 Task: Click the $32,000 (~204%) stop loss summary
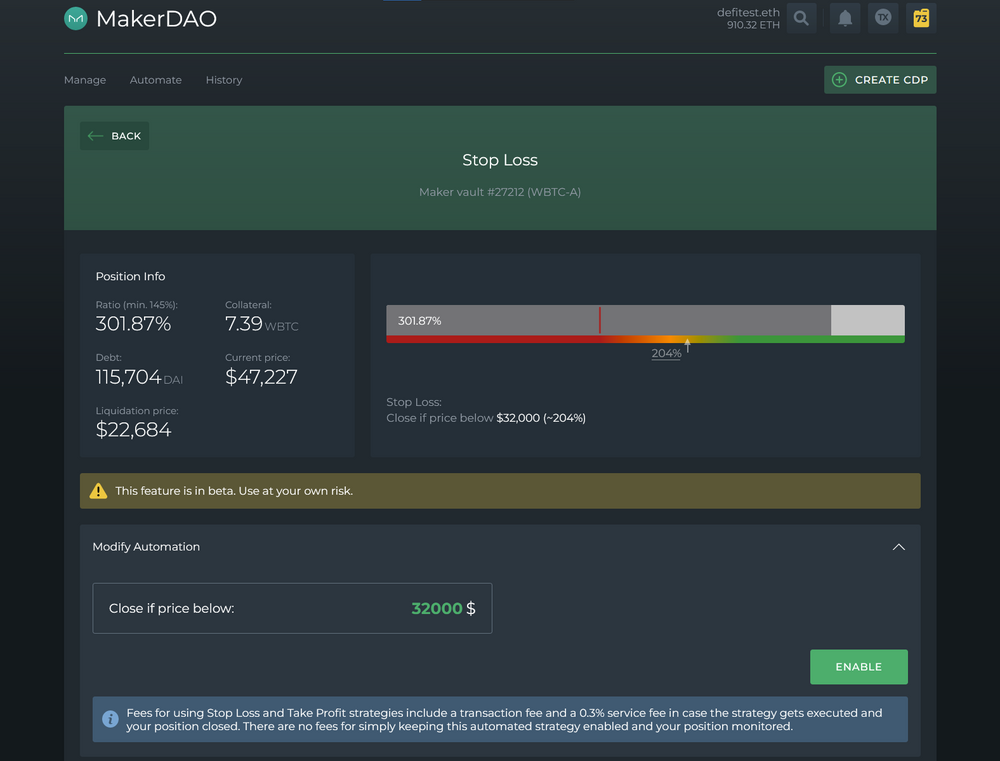tap(541, 418)
